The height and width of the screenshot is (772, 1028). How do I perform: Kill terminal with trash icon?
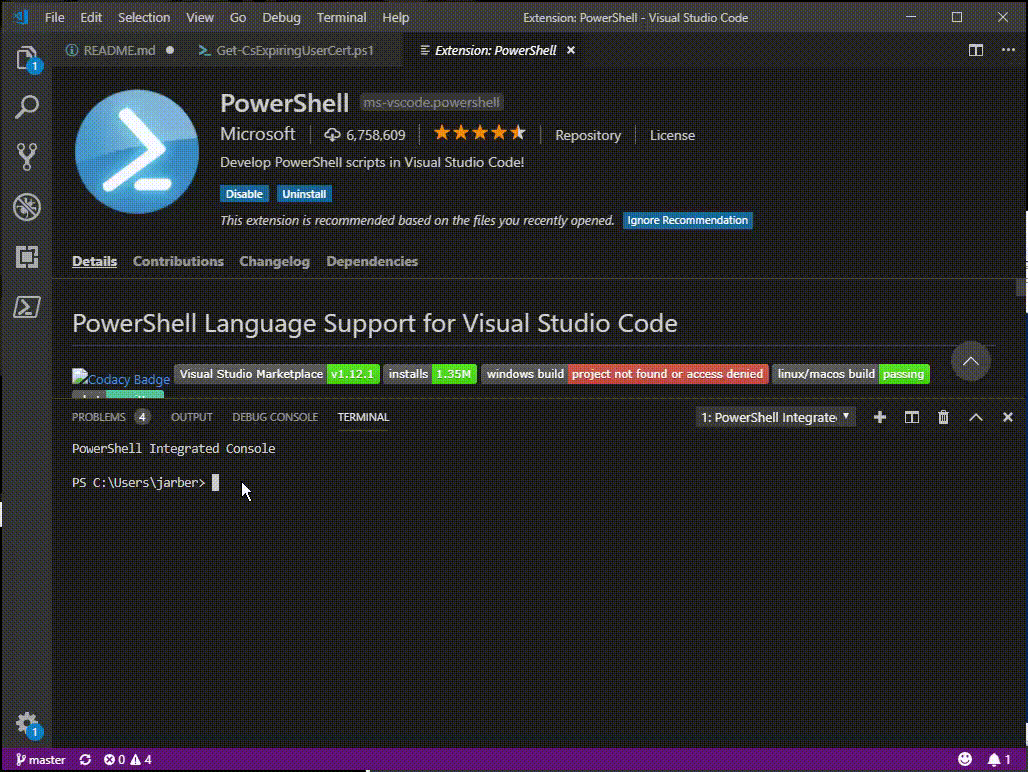tap(943, 417)
